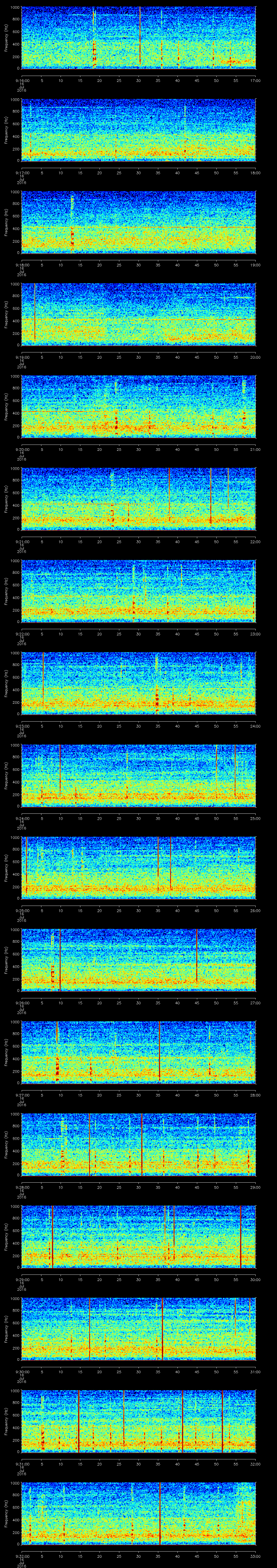Click the "9:18:00" start time label
The width and height of the screenshot is (277, 1568).
22,265
